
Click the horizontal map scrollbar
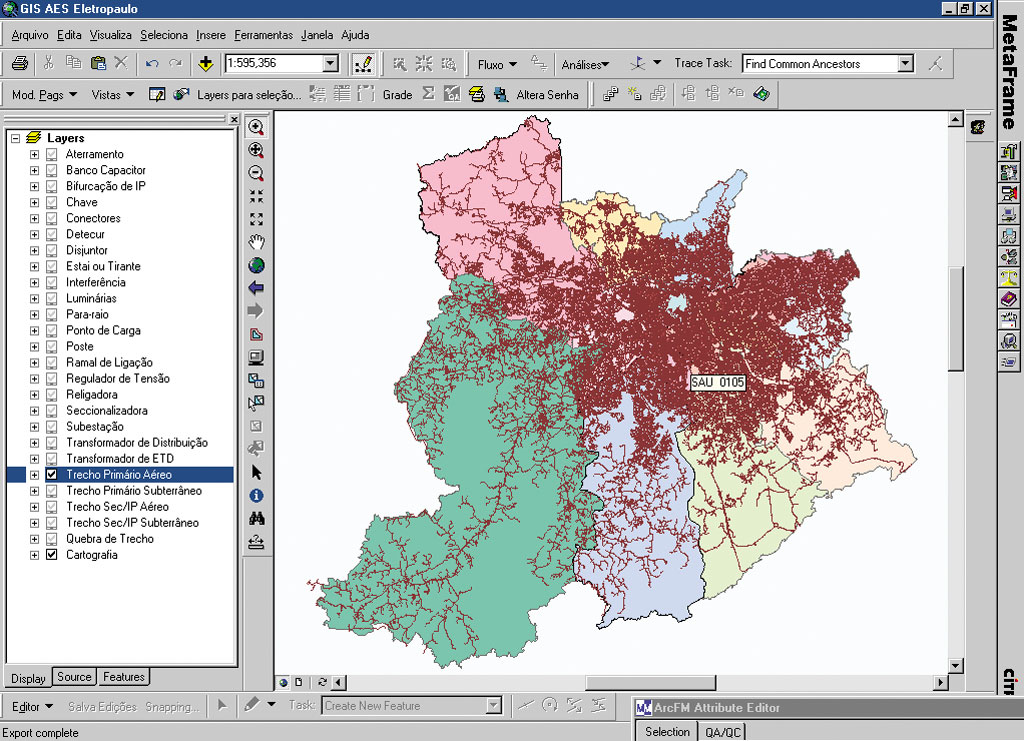coord(650,682)
